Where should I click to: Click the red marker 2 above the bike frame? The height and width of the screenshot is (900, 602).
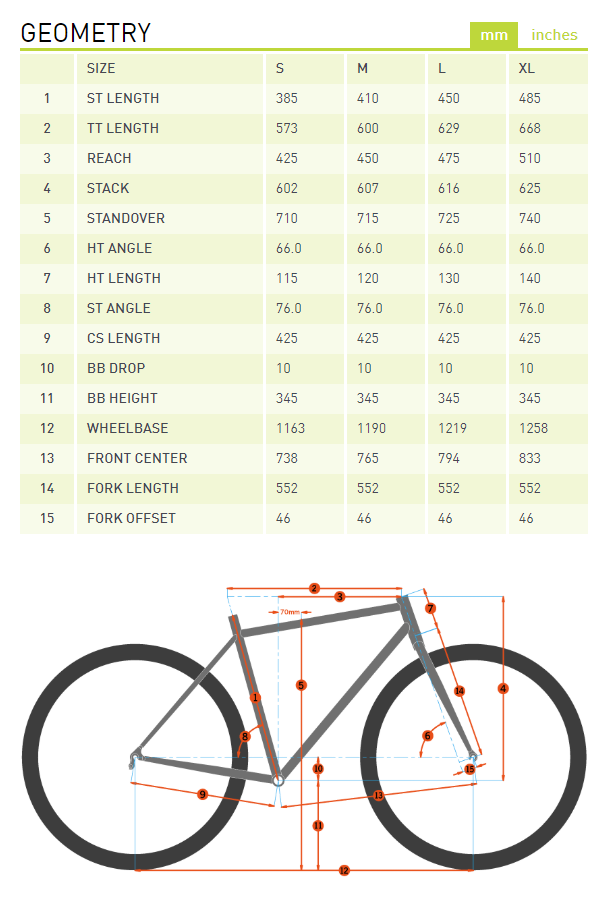coord(314,588)
